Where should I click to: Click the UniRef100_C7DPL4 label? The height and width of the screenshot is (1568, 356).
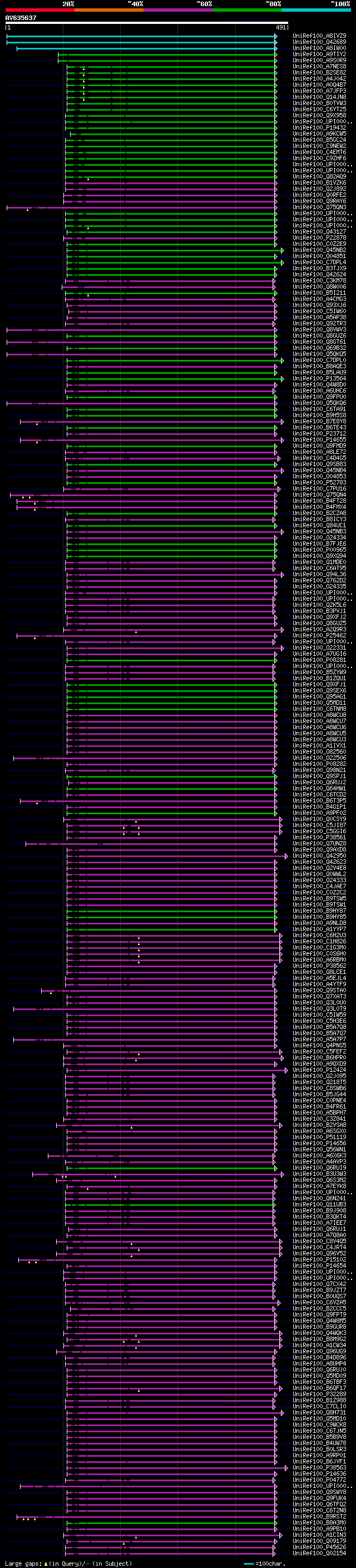click(319, 263)
